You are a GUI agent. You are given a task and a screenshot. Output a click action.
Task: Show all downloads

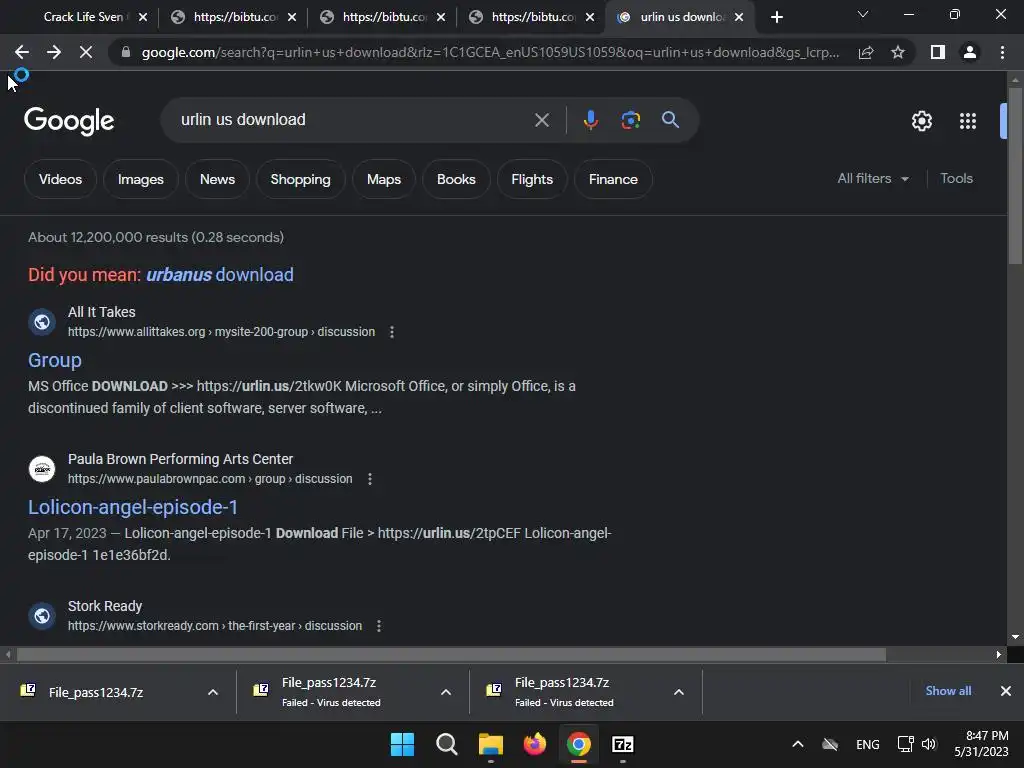pos(948,691)
